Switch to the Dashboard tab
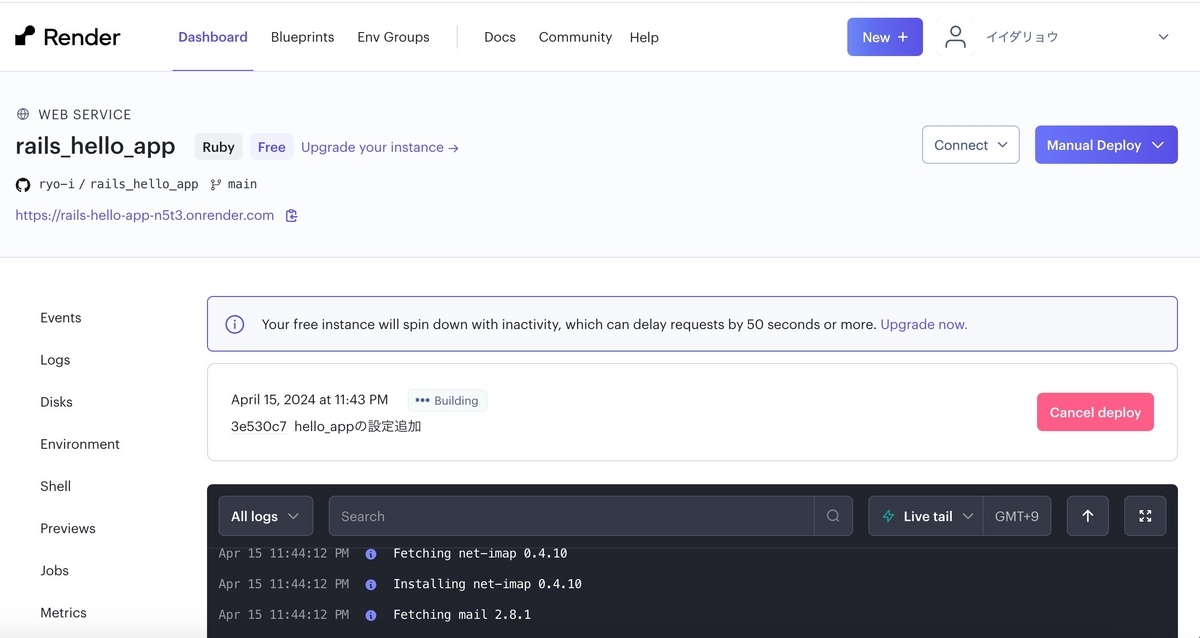Screen dimensions: 1200x638 point(213,37)
